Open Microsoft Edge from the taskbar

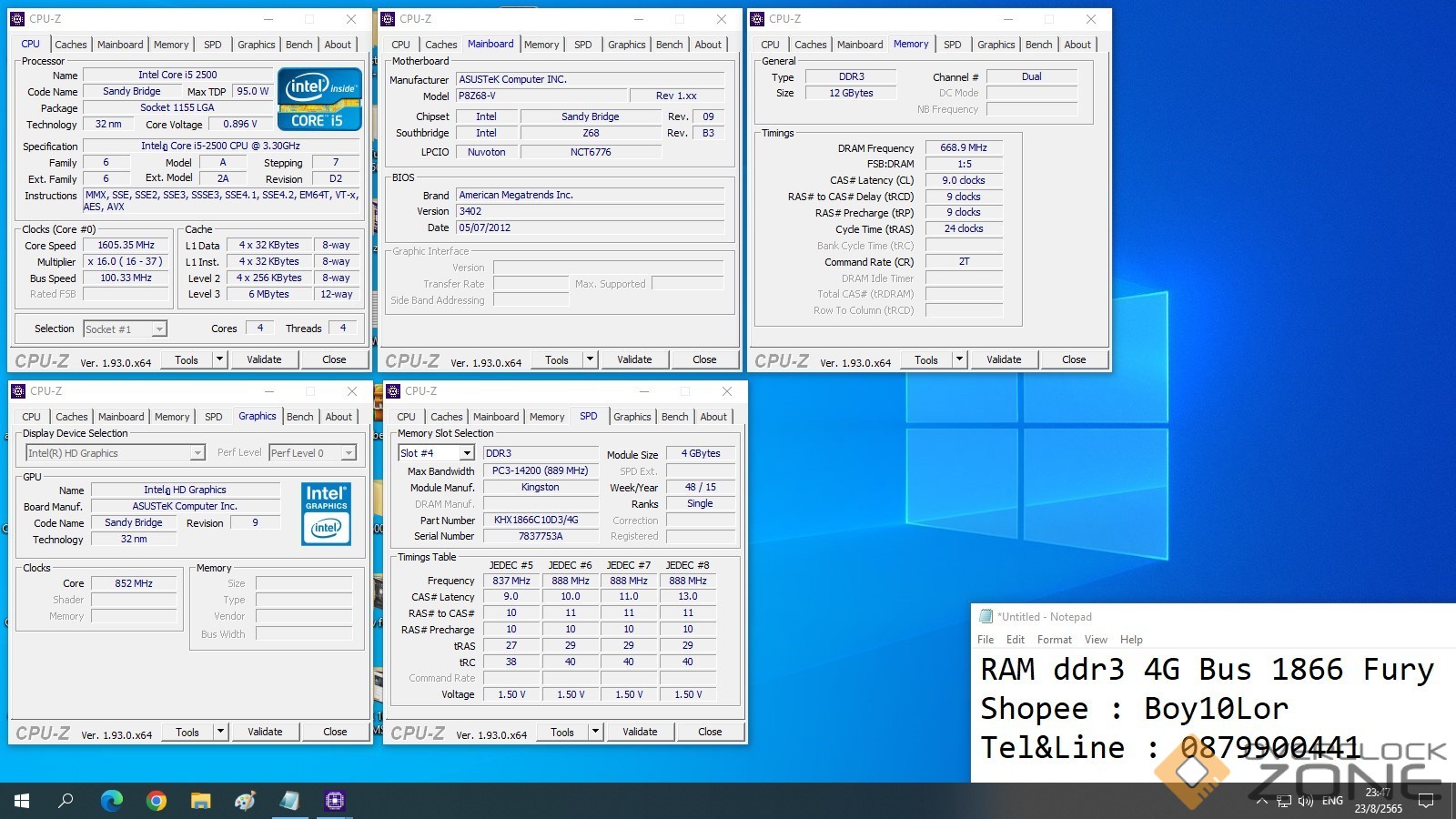(111, 801)
